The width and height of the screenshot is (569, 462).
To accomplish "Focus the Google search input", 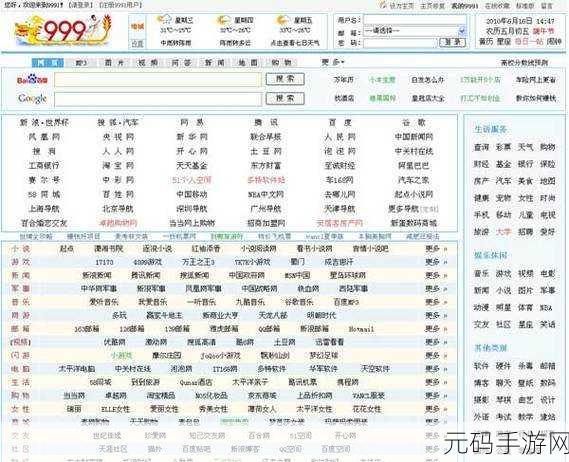I will tap(158, 99).
